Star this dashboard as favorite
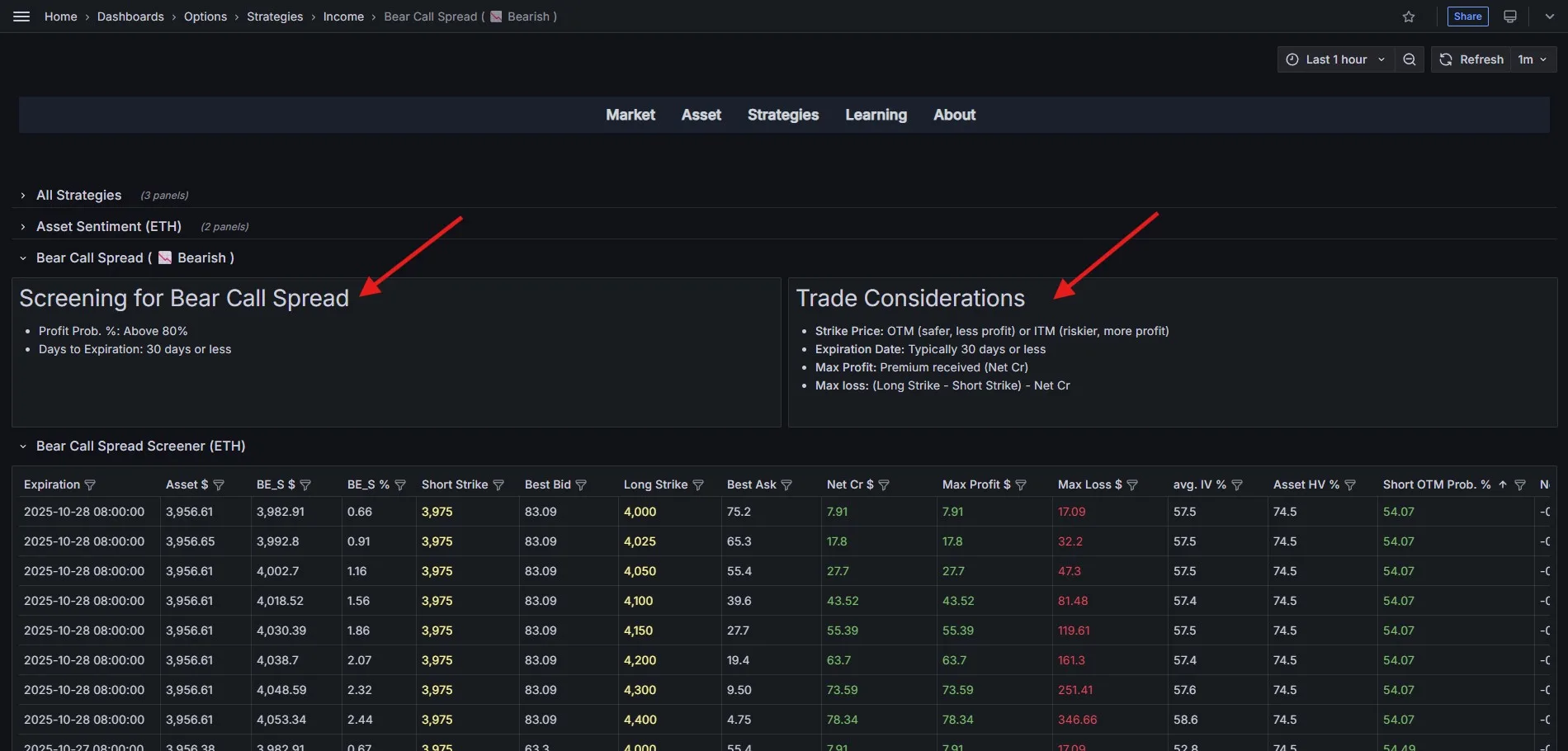Viewport: 1568px width, 751px height. tap(1409, 17)
